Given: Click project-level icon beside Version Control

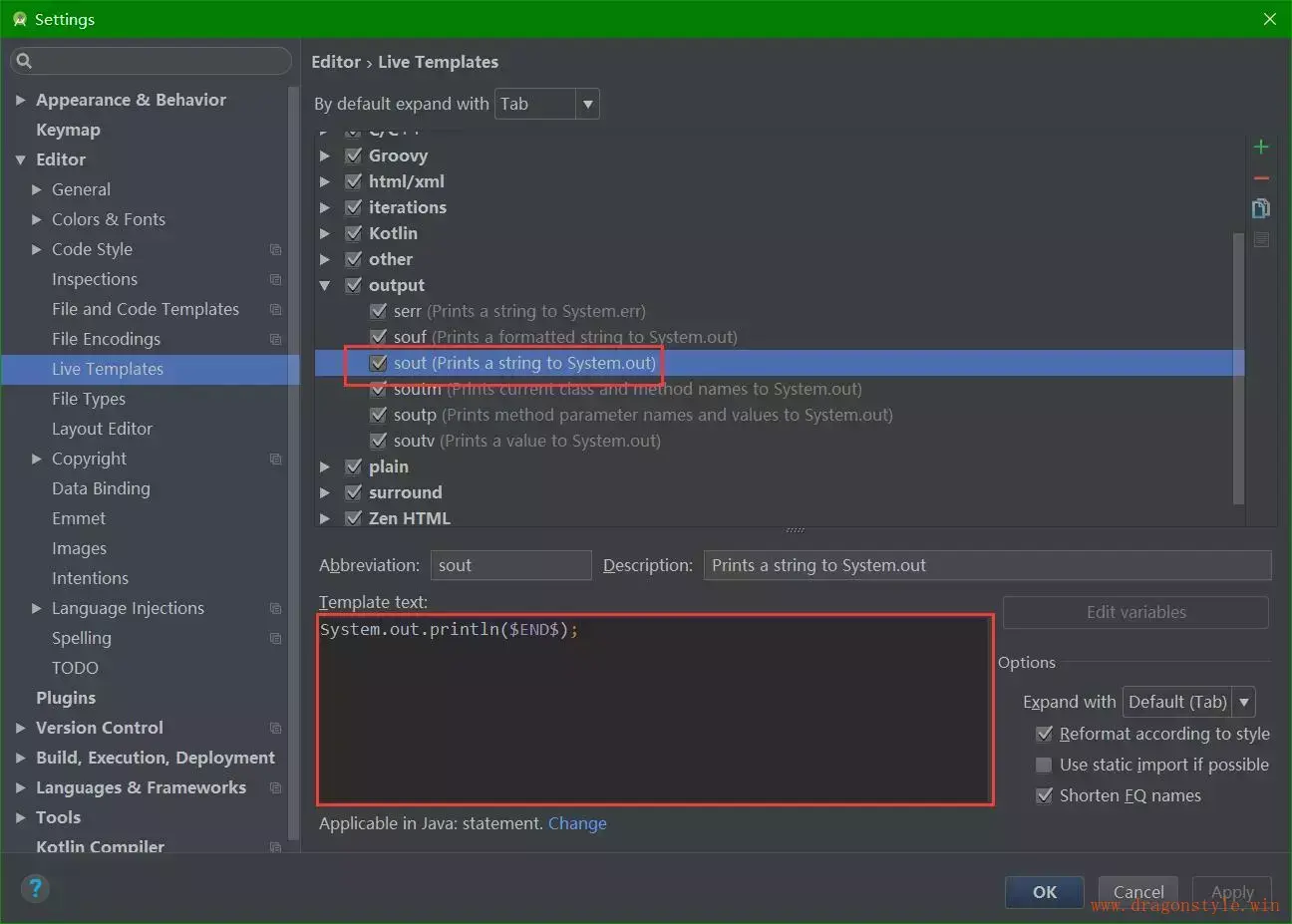Looking at the screenshot, I should 275,728.
